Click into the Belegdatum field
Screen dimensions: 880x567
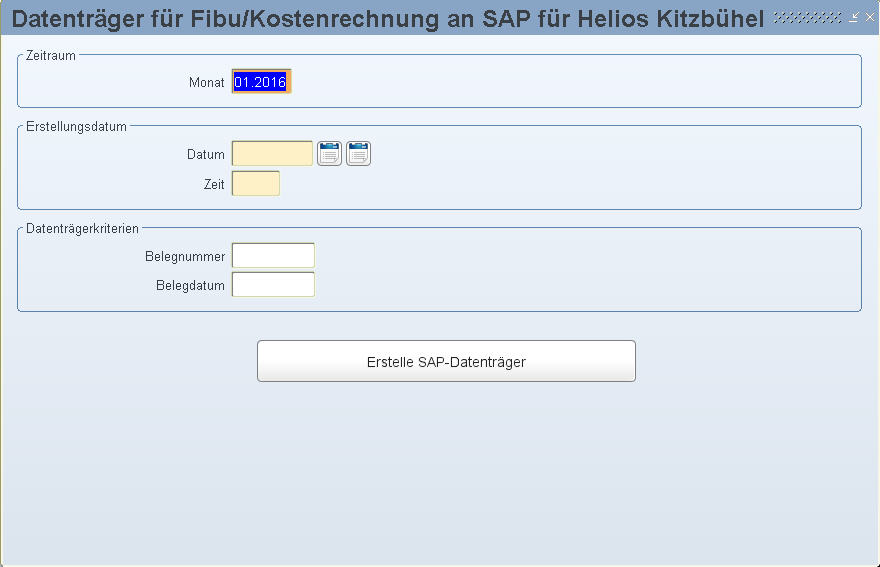273,285
